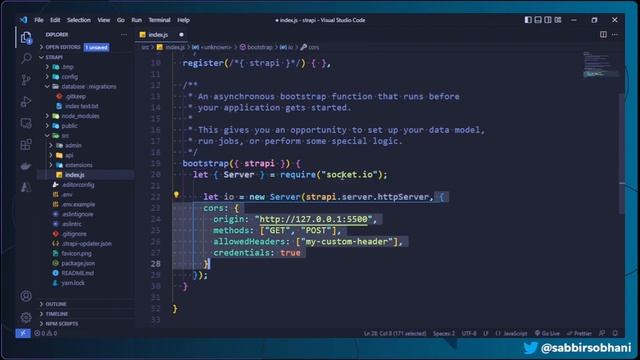Open favicon.png in the file tree

(76, 253)
